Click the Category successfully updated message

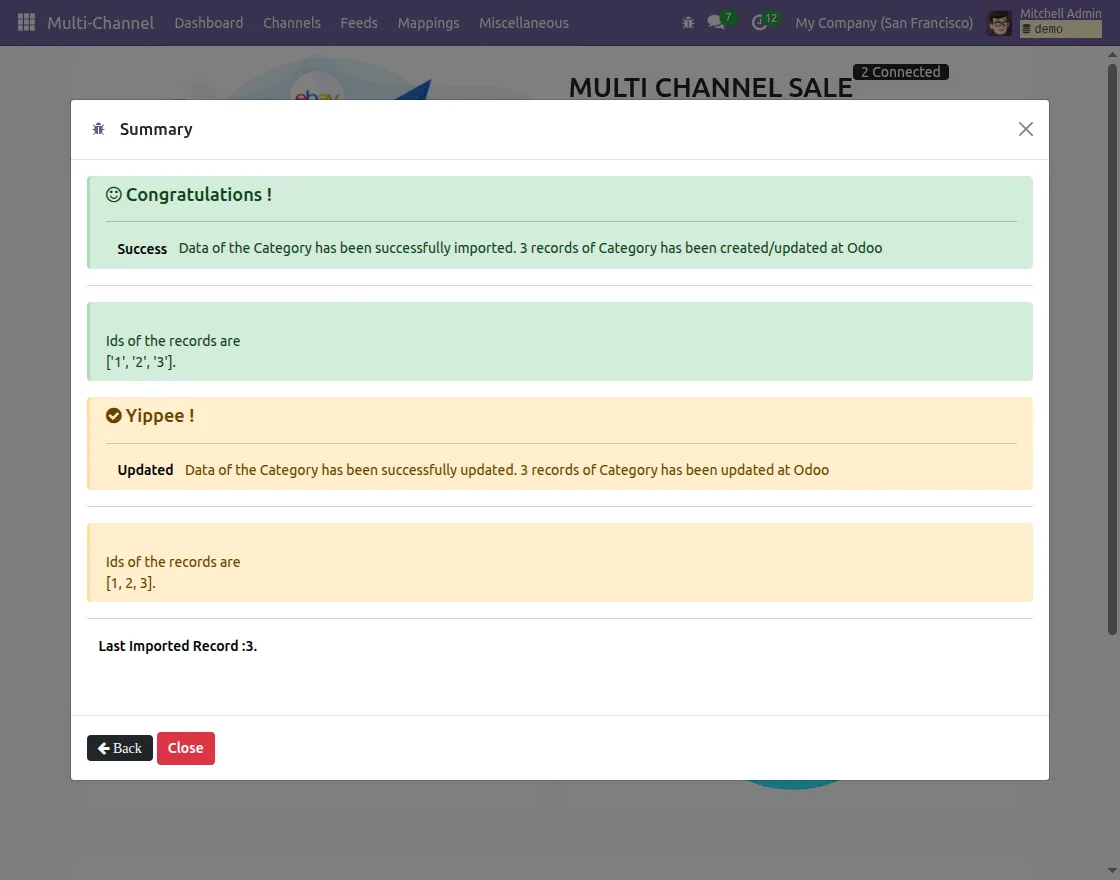click(x=507, y=470)
